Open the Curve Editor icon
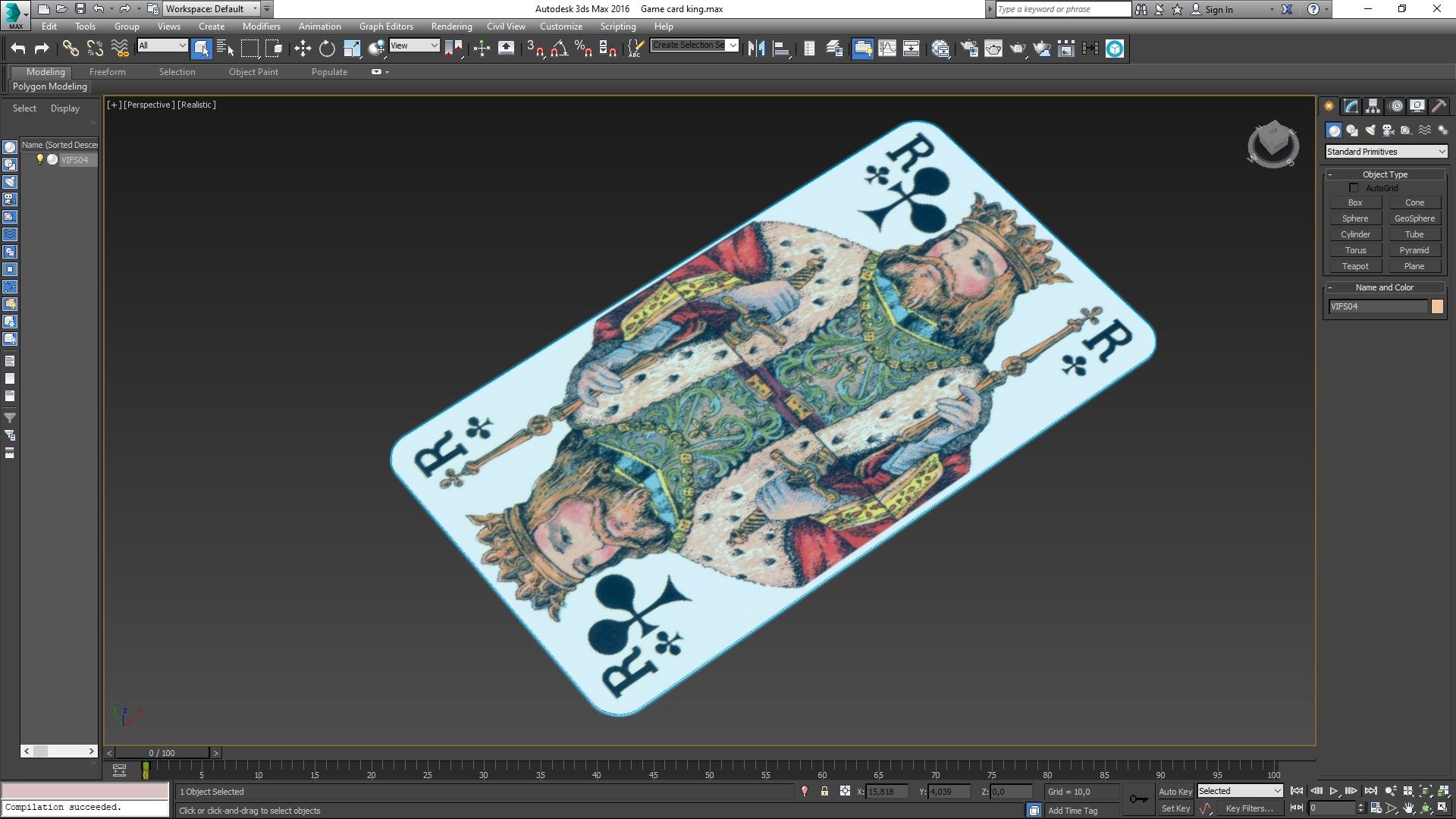The image size is (1456, 819). coord(887,49)
